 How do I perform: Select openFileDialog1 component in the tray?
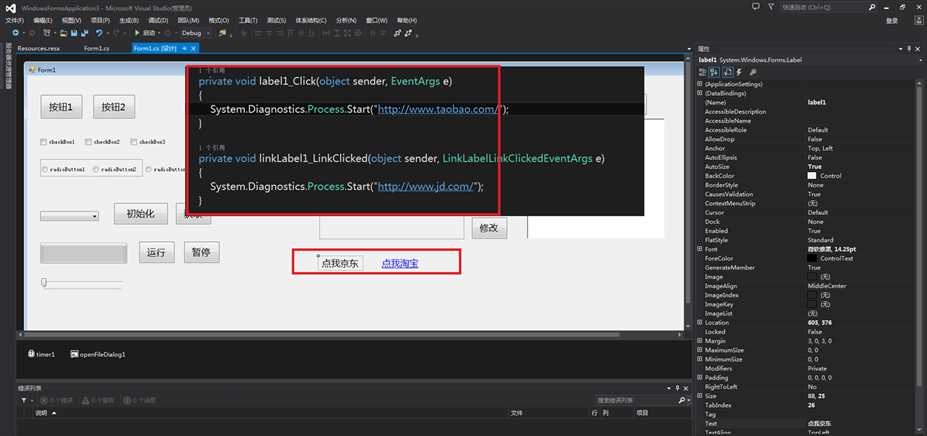pos(98,354)
